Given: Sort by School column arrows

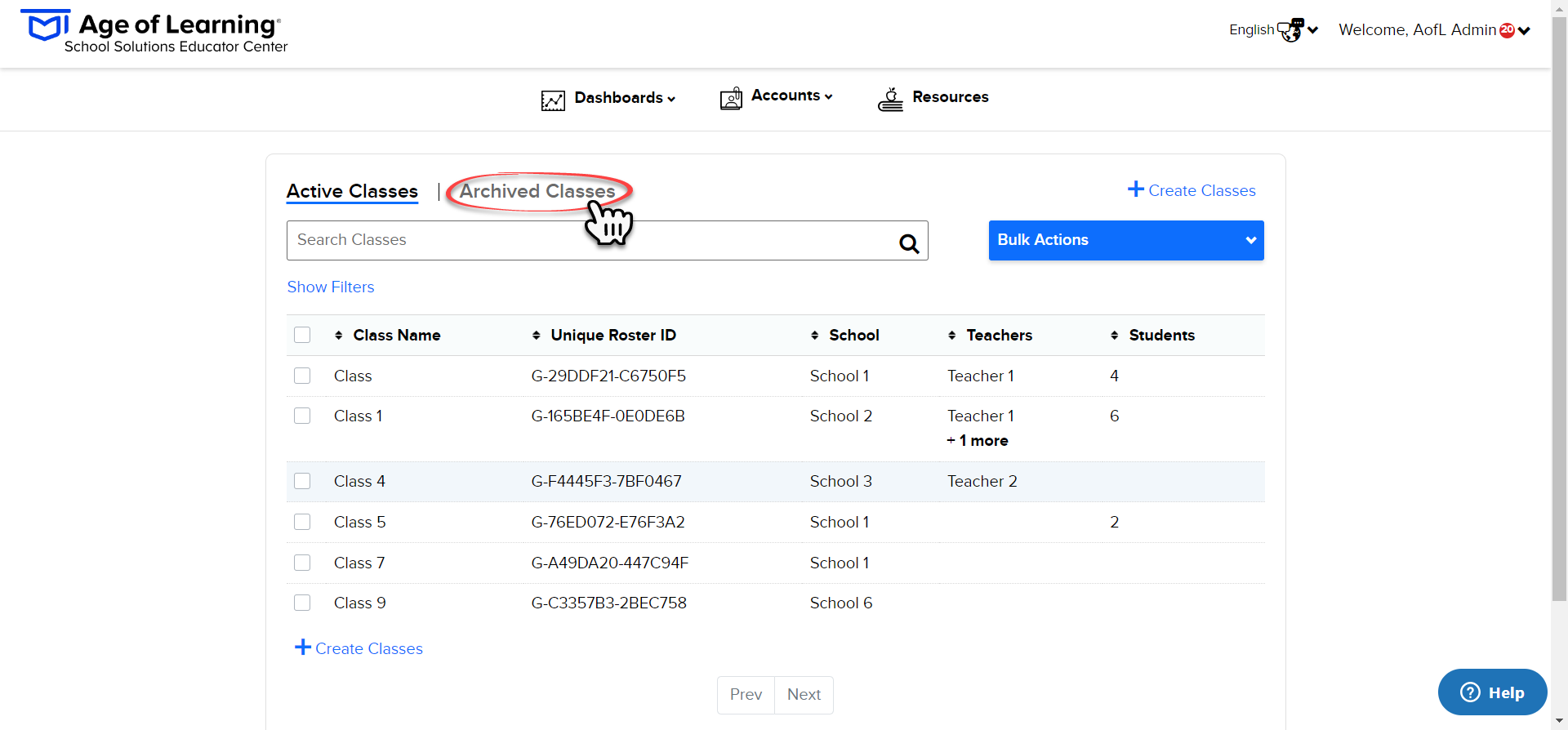Looking at the screenshot, I should (815, 335).
